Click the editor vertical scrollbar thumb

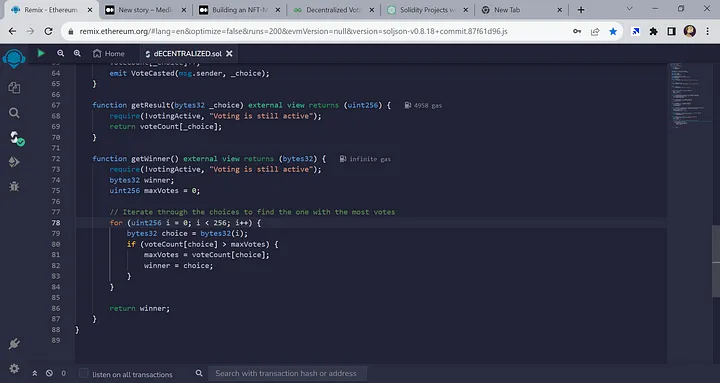click(716, 261)
